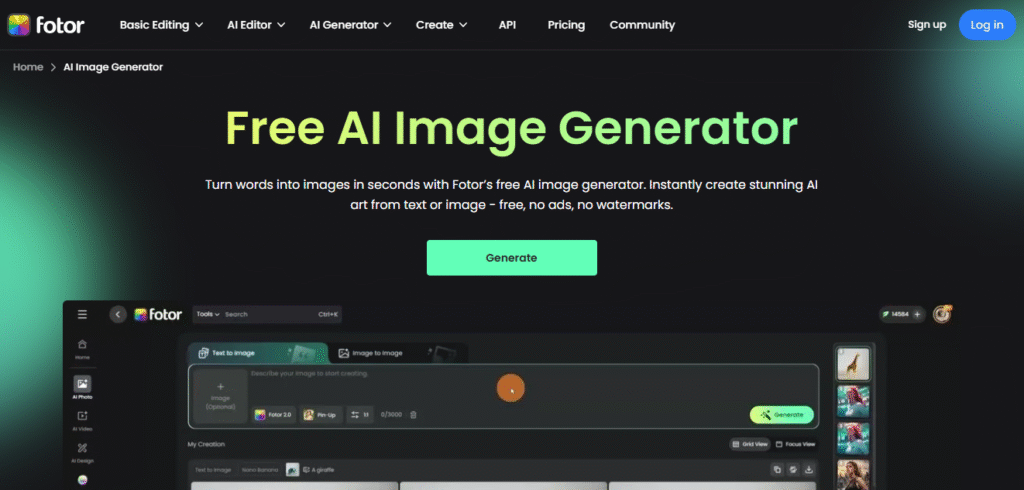The width and height of the screenshot is (1024, 490).
Task: Click the trash icon beside 0/3000 counter
Action: click(x=413, y=415)
